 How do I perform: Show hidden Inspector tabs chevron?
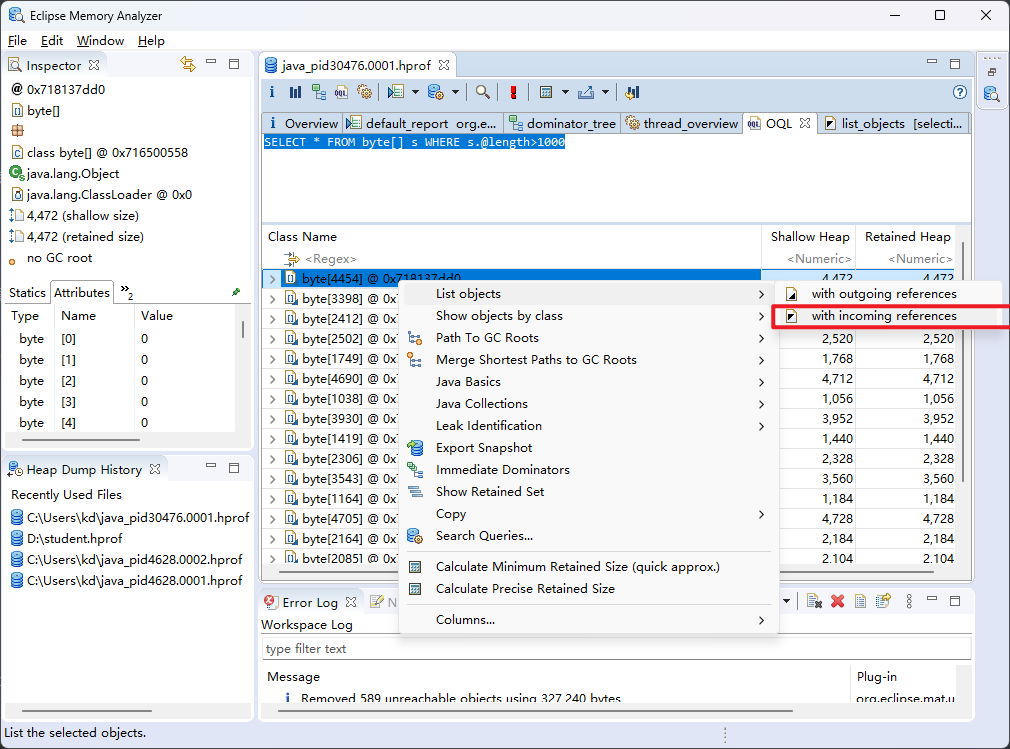[127, 292]
